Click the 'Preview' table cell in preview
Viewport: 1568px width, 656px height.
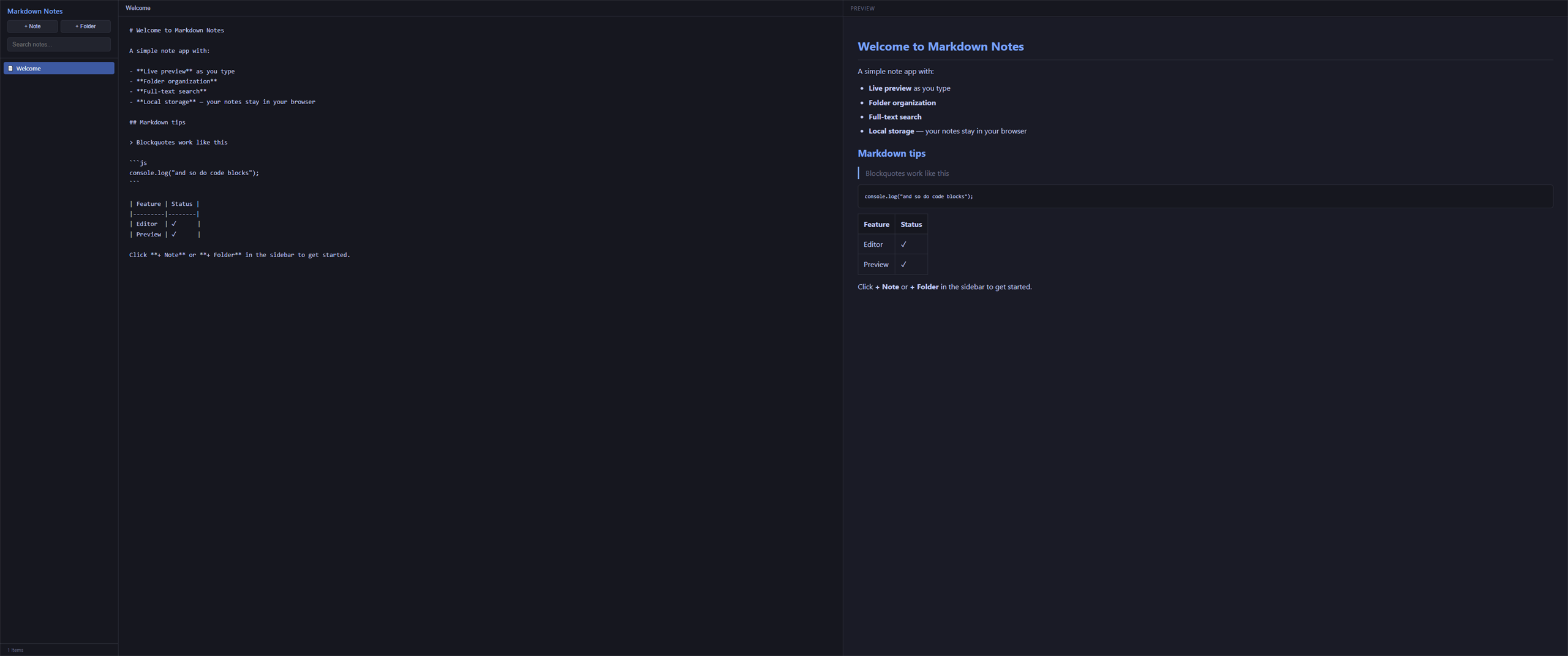click(876, 265)
